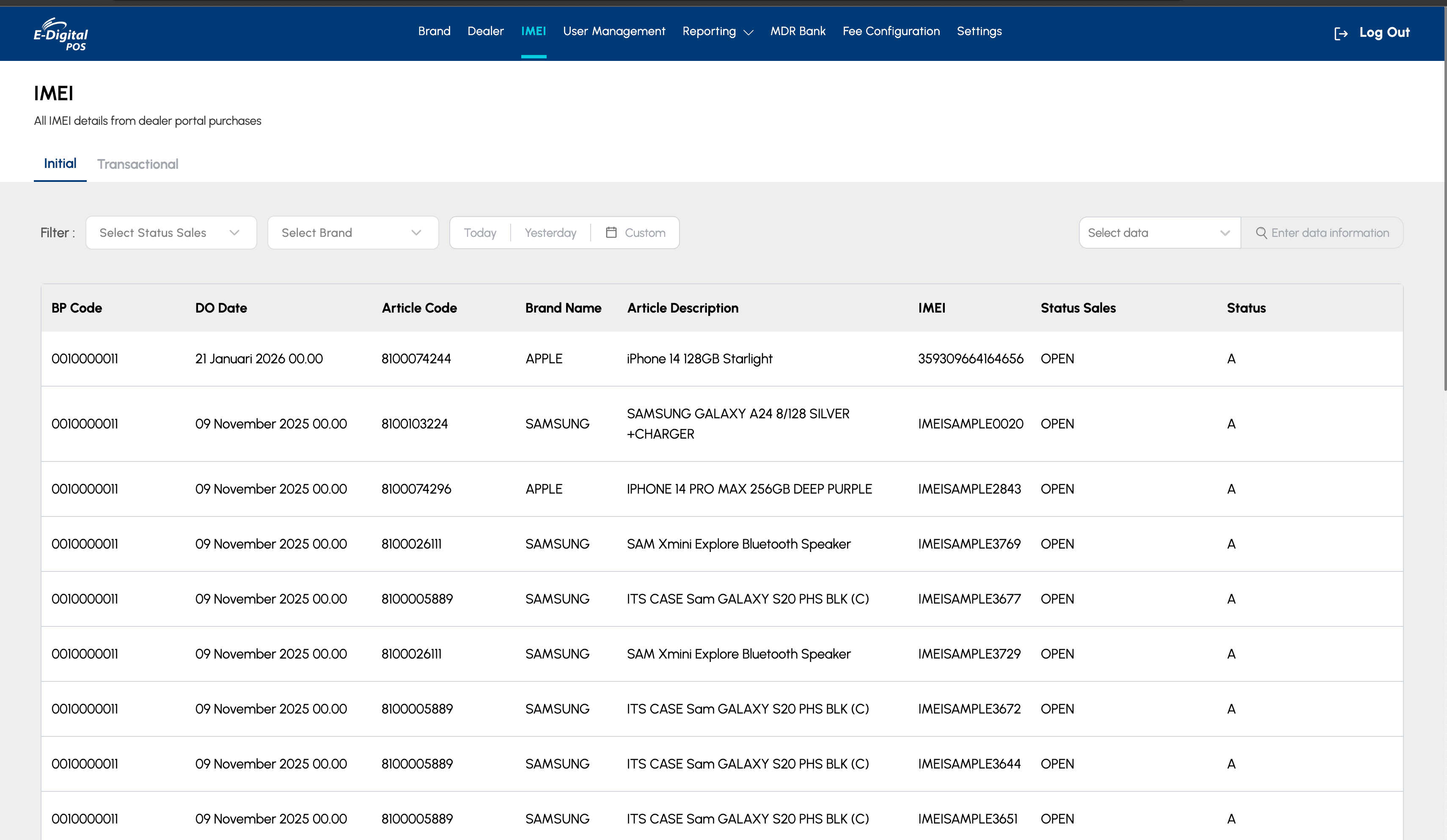Click IMEISAMPLE3672
The image size is (1447, 840).
click(x=969, y=708)
